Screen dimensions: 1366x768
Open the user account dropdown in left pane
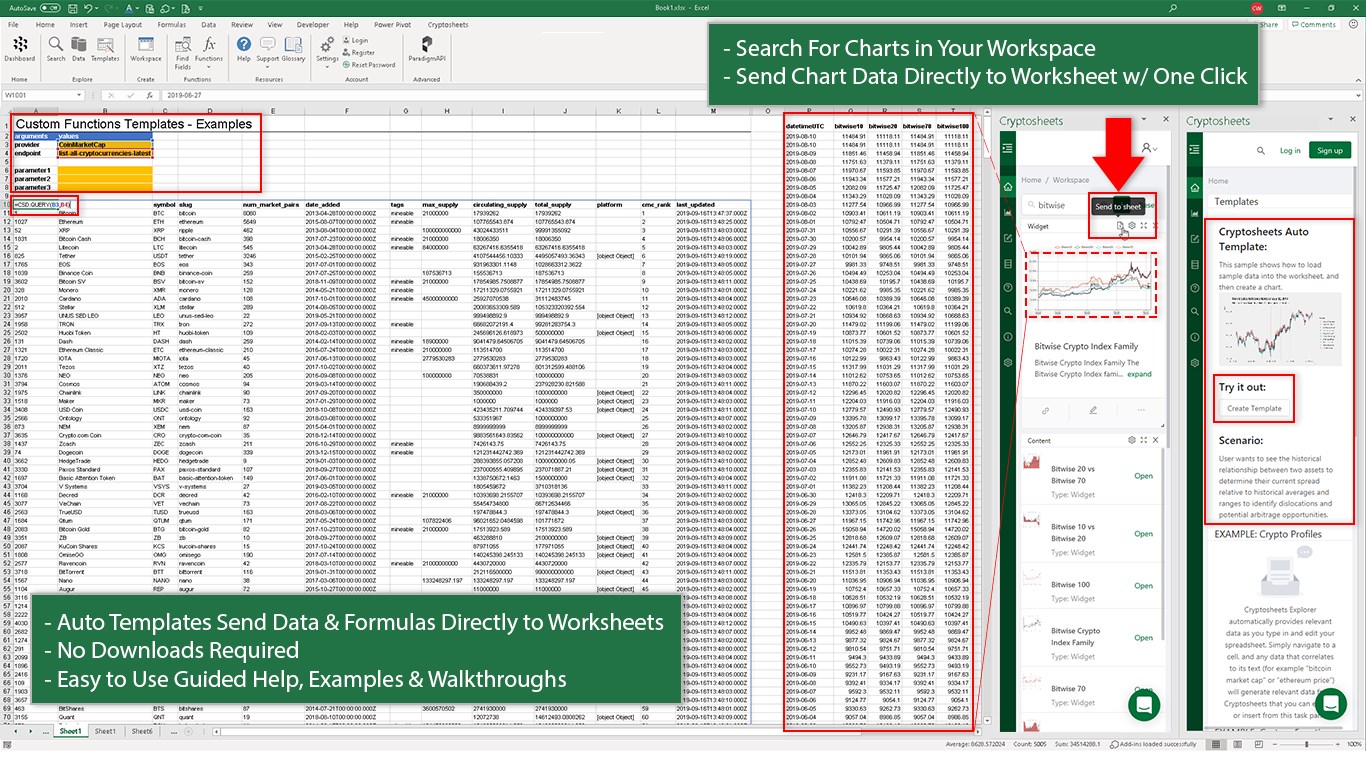tap(1149, 148)
